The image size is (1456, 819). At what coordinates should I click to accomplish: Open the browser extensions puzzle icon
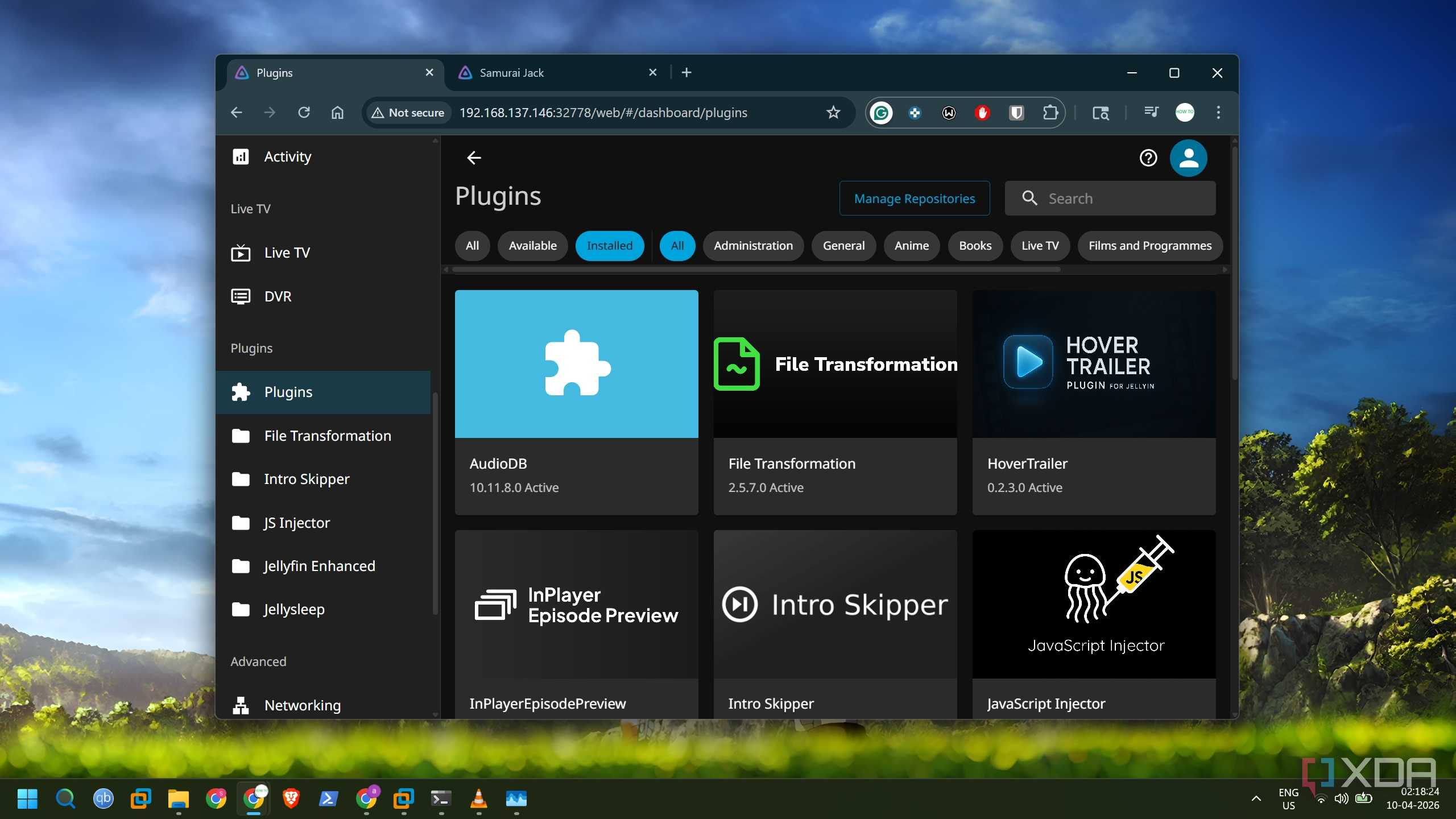[1050, 113]
